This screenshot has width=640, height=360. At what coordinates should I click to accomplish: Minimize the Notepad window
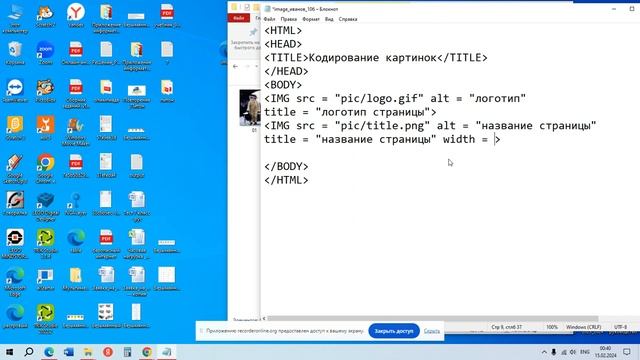click(614, 9)
